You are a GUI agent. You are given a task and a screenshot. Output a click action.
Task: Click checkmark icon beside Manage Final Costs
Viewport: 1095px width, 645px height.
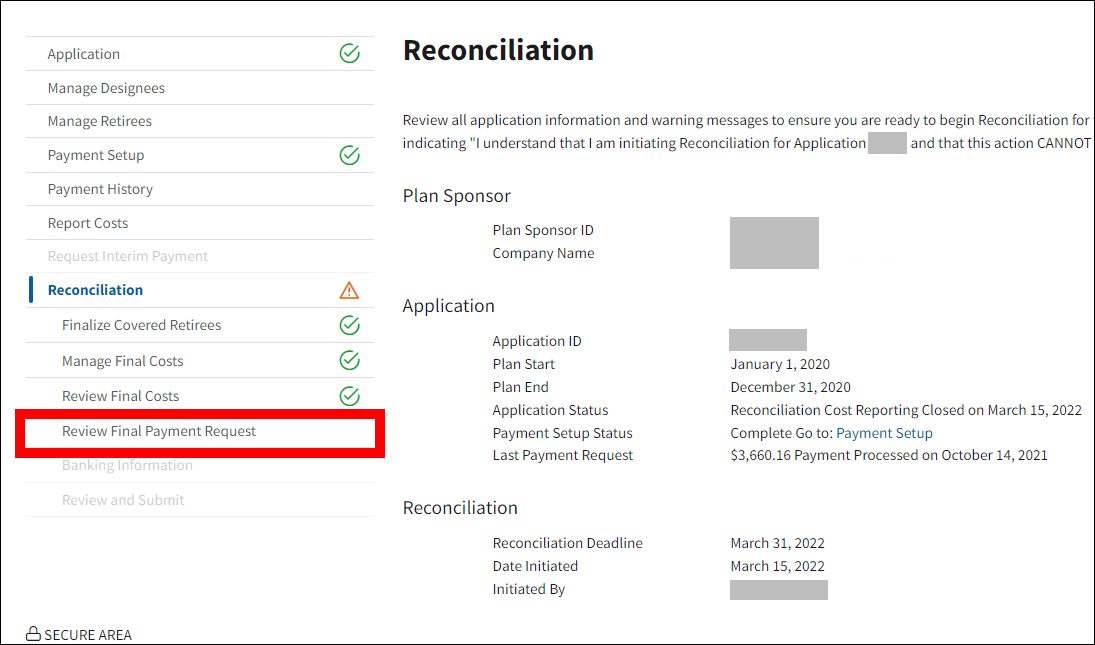(x=349, y=360)
